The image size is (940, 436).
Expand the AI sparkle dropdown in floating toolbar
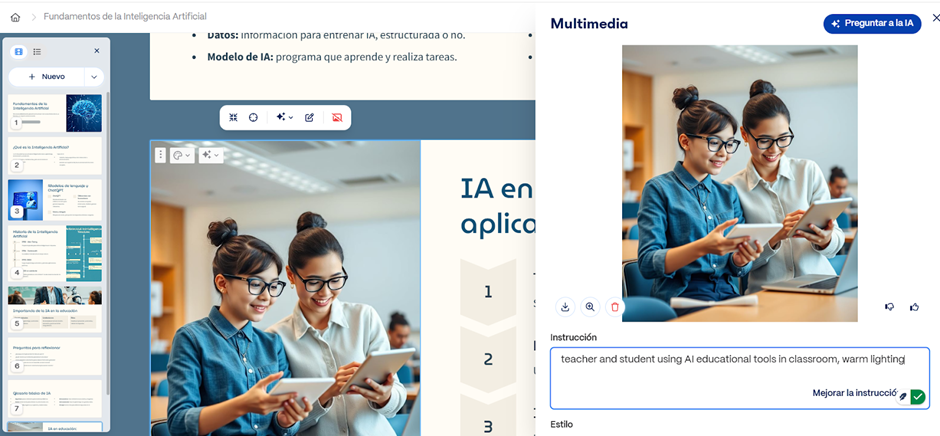(x=285, y=118)
